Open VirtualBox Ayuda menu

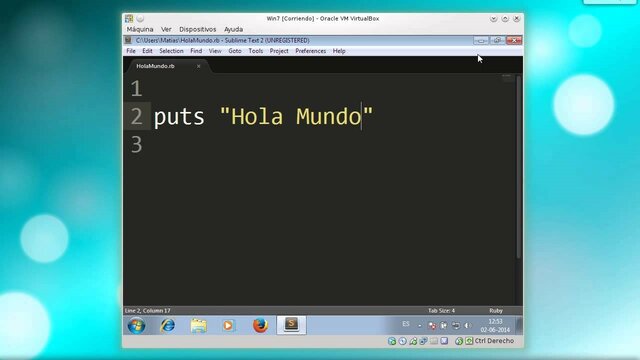point(233,29)
